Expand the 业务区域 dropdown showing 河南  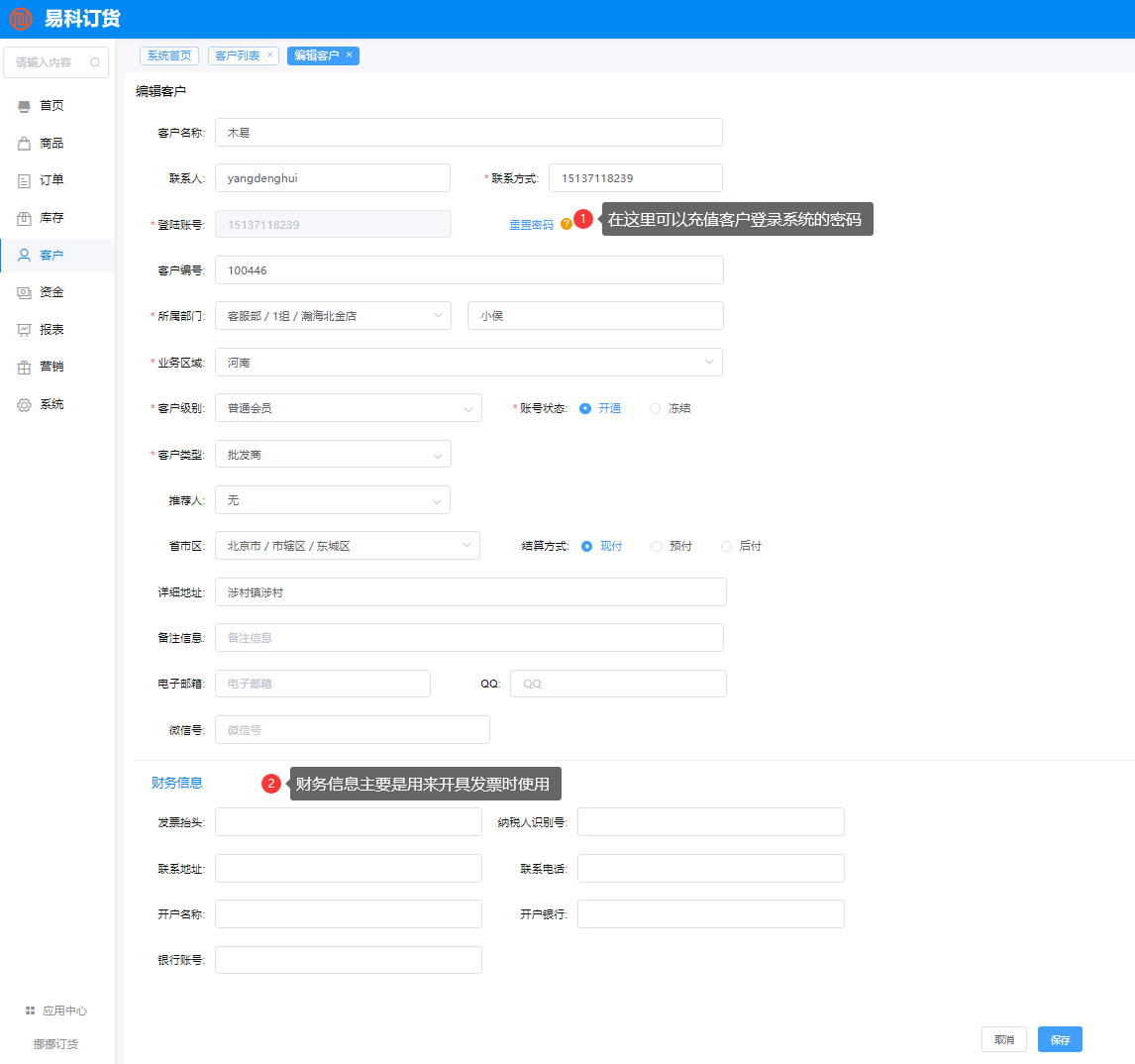(x=468, y=363)
